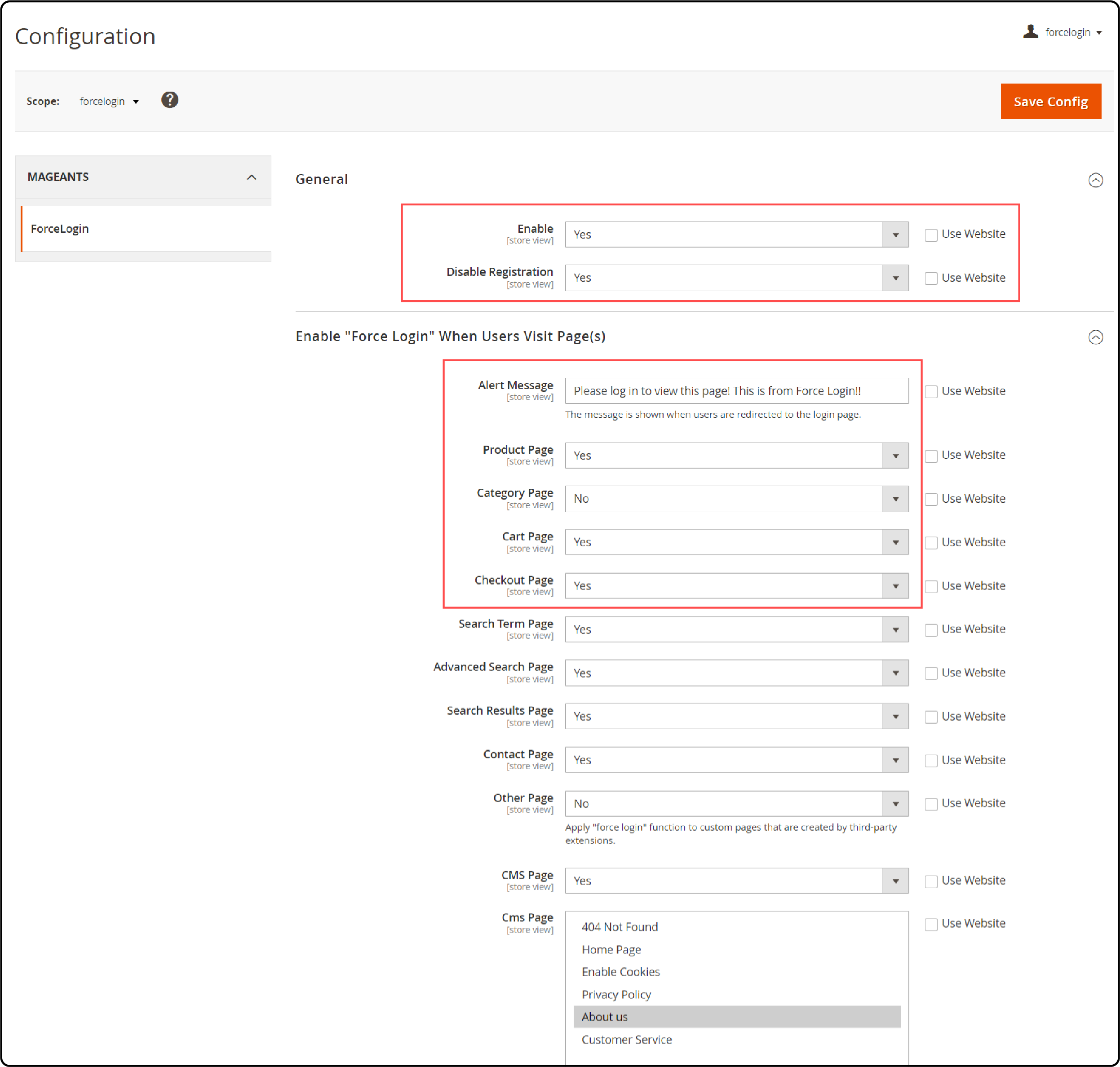Check Use Website for Advanced Search Page
Viewport: 1120px width, 1067px height.
pyautogui.click(x=930, y=673)
